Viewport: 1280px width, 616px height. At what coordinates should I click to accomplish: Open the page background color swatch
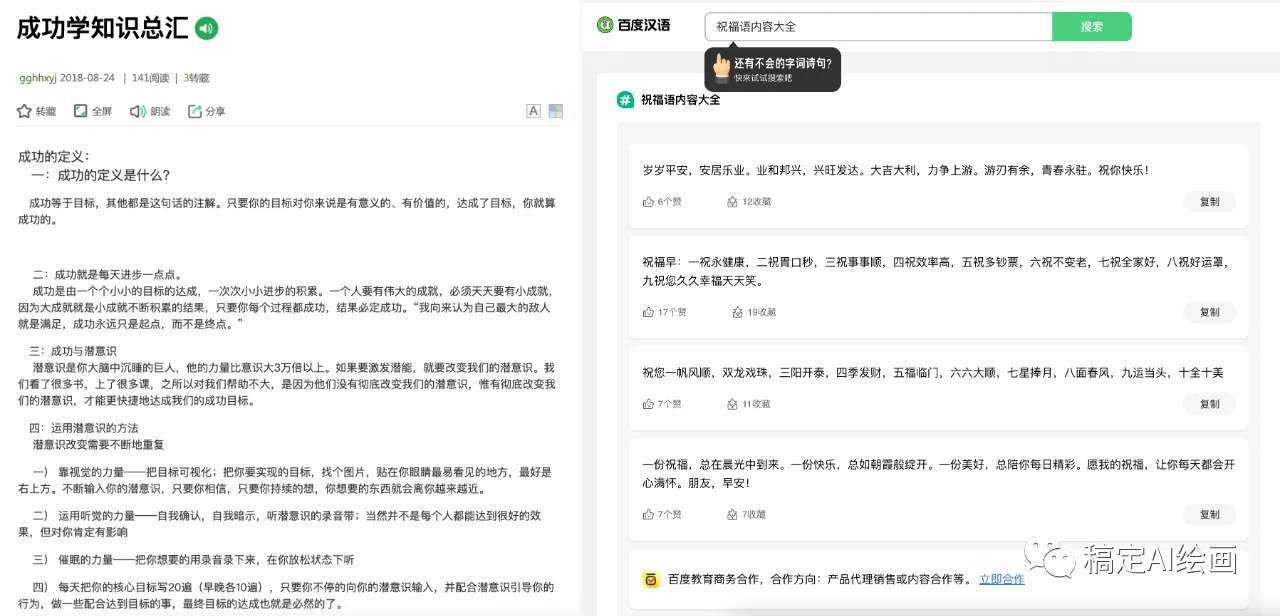click(x=556, y=111)
